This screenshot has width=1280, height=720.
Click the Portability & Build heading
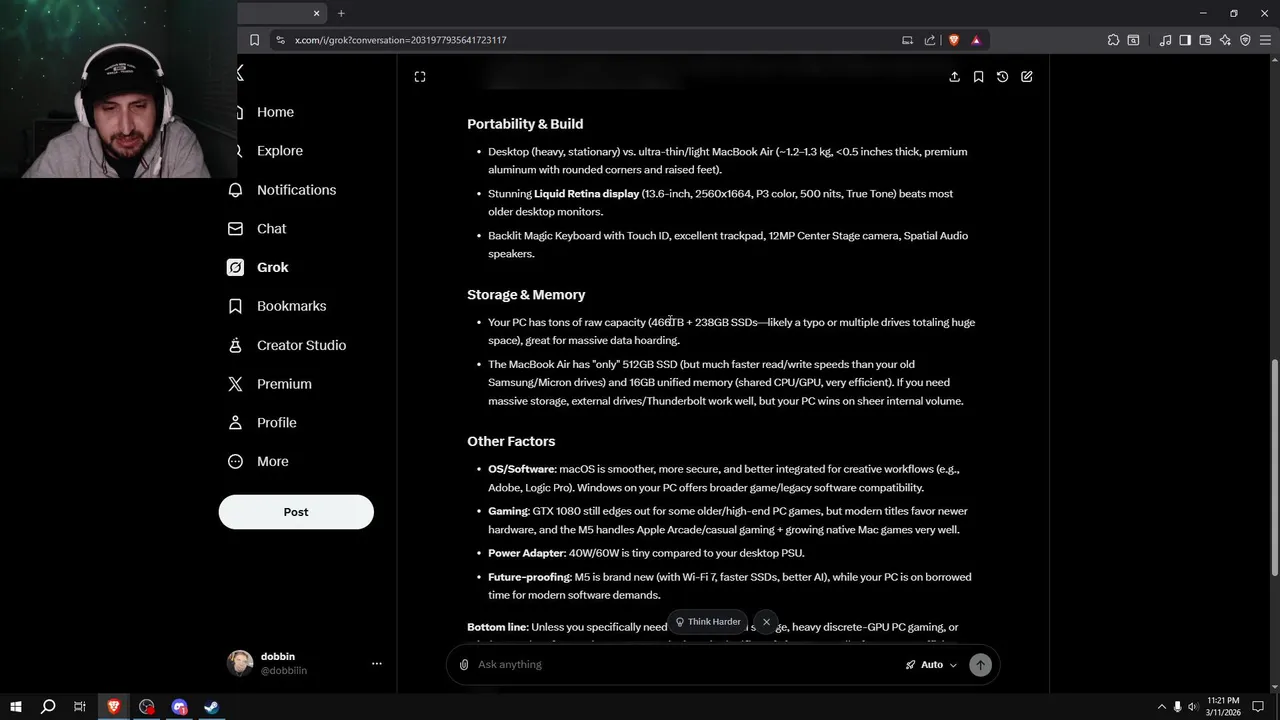525,124
